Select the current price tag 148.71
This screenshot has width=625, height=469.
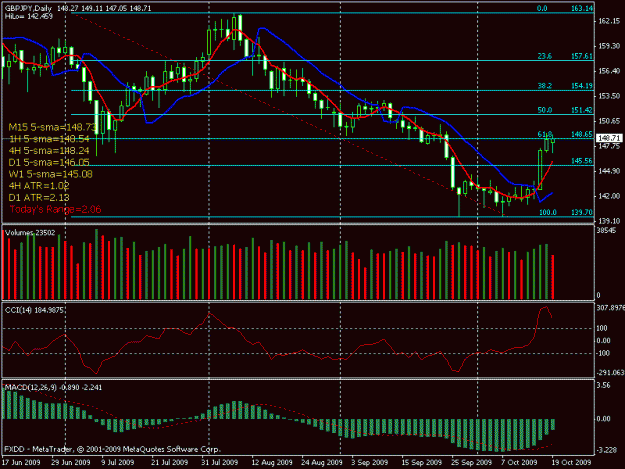[609, 138]
